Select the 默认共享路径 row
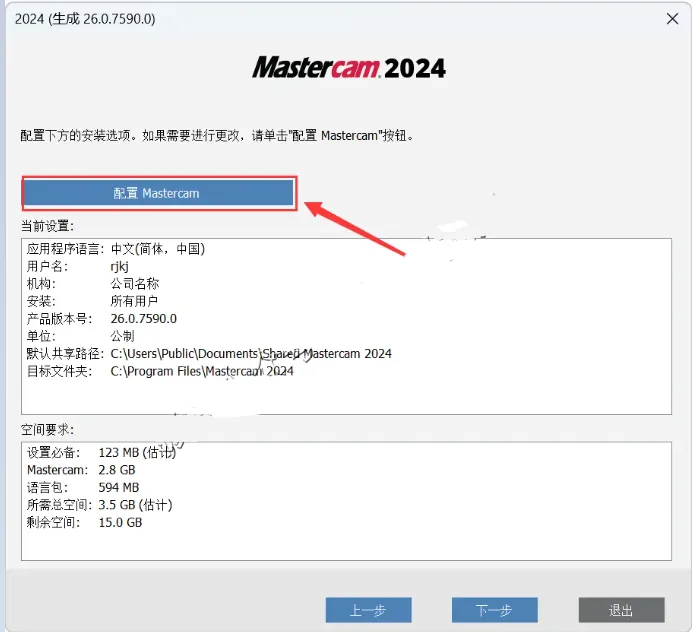The height and width of the screenshot is (632, 692). pyautogui.click(x=209, y=354)
